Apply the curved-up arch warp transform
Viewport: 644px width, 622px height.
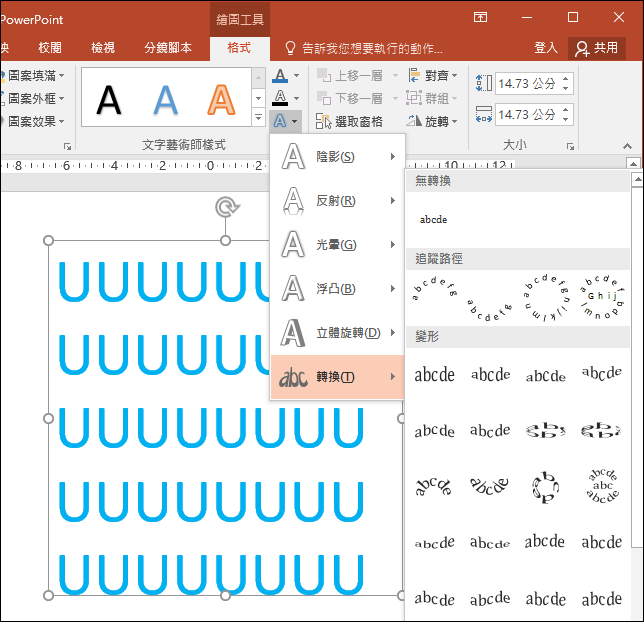[433, 486]
